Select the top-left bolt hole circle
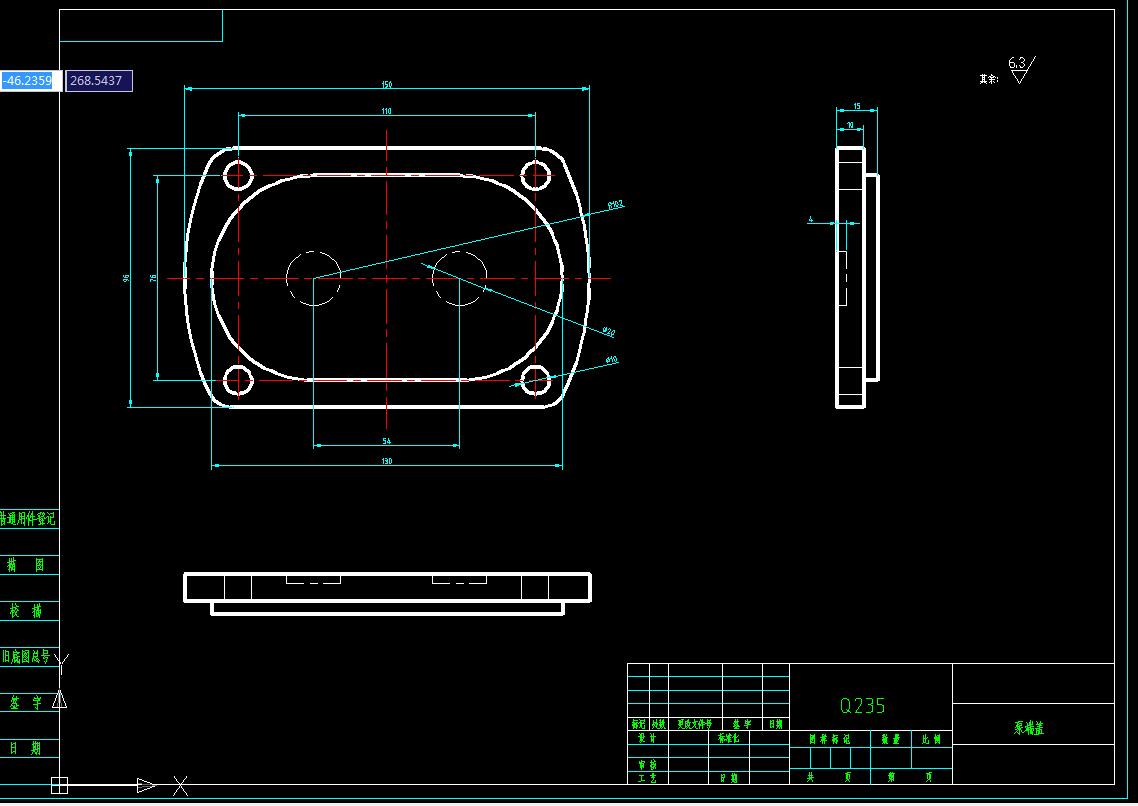1138x806 pixels. pos(238,176)
